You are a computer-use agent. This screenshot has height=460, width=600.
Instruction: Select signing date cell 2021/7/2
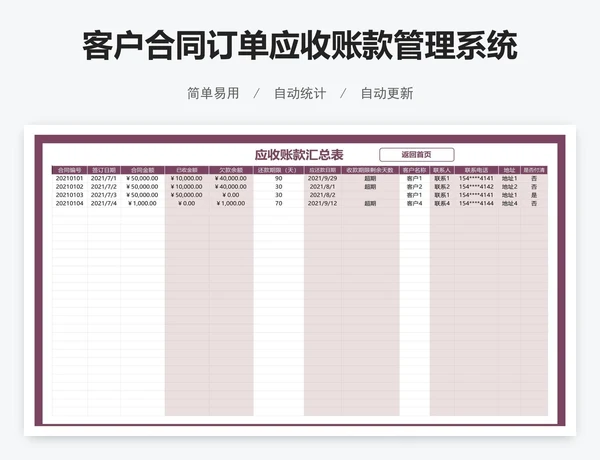[x=104, y=187]
